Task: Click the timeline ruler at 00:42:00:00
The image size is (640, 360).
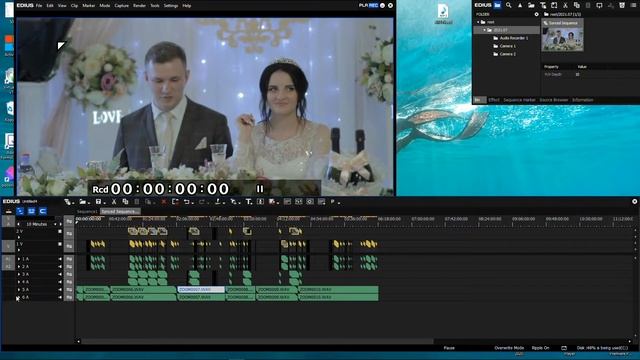Action: tap(120, 219)
